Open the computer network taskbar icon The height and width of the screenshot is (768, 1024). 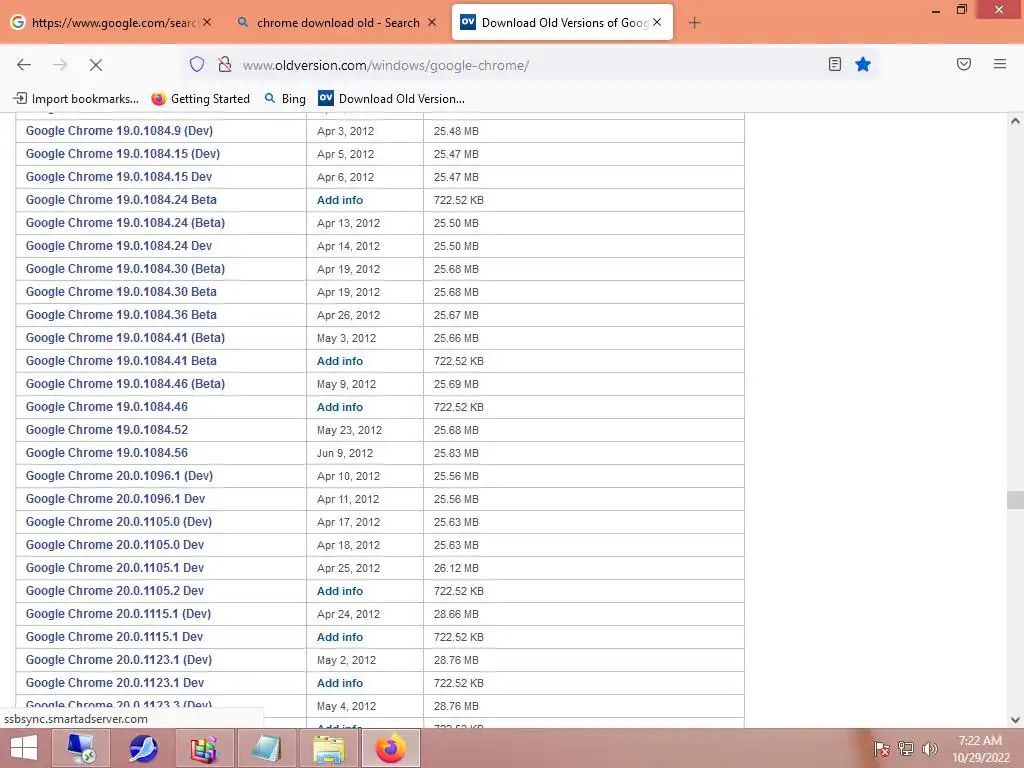[81, 748]
